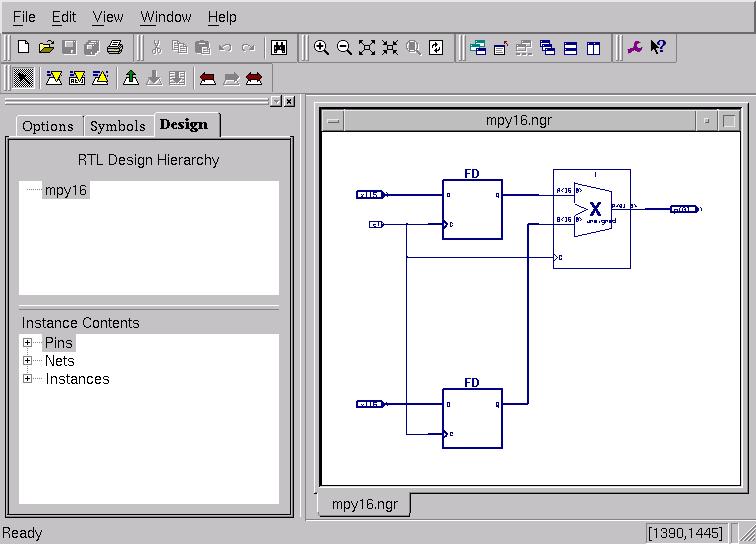This screenshot has height=544, width=756.
Task: Click the binoculars Find icon
Action: [279, 47]
